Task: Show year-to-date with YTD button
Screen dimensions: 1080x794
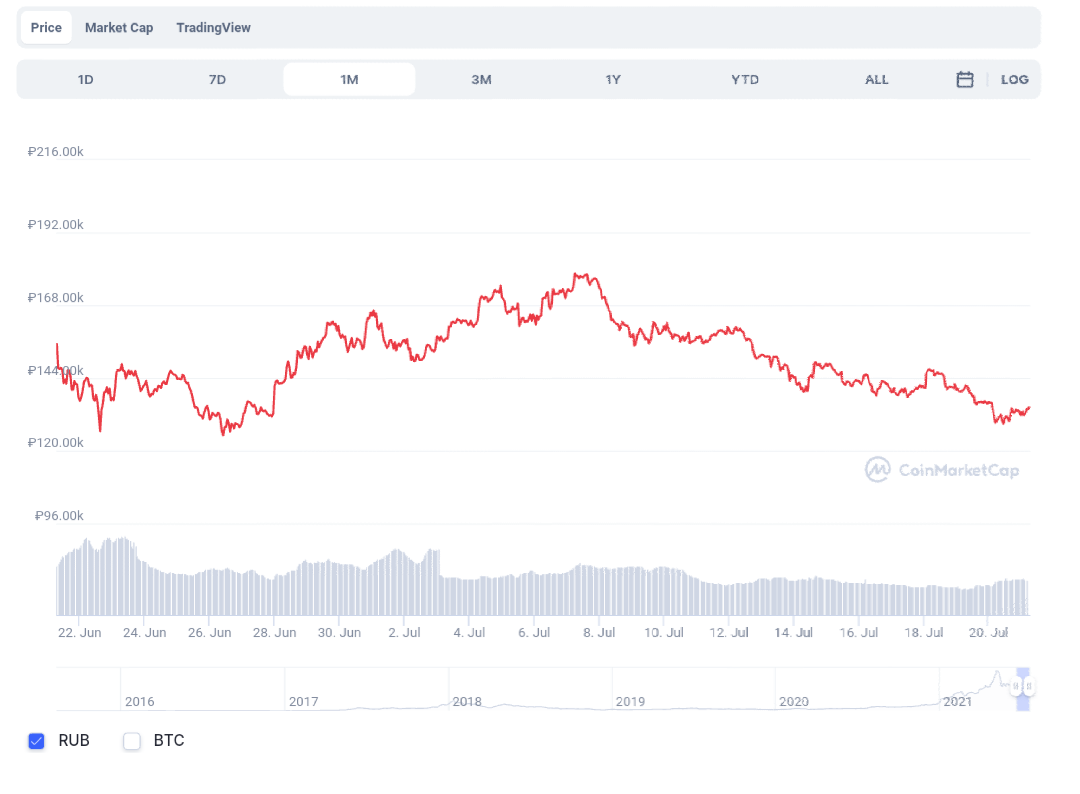Action: tap(744, 79)
